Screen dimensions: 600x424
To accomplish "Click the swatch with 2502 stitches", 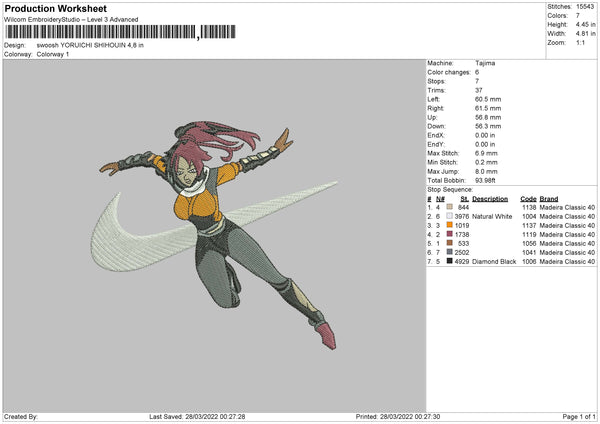I will (x=450, y=252).
